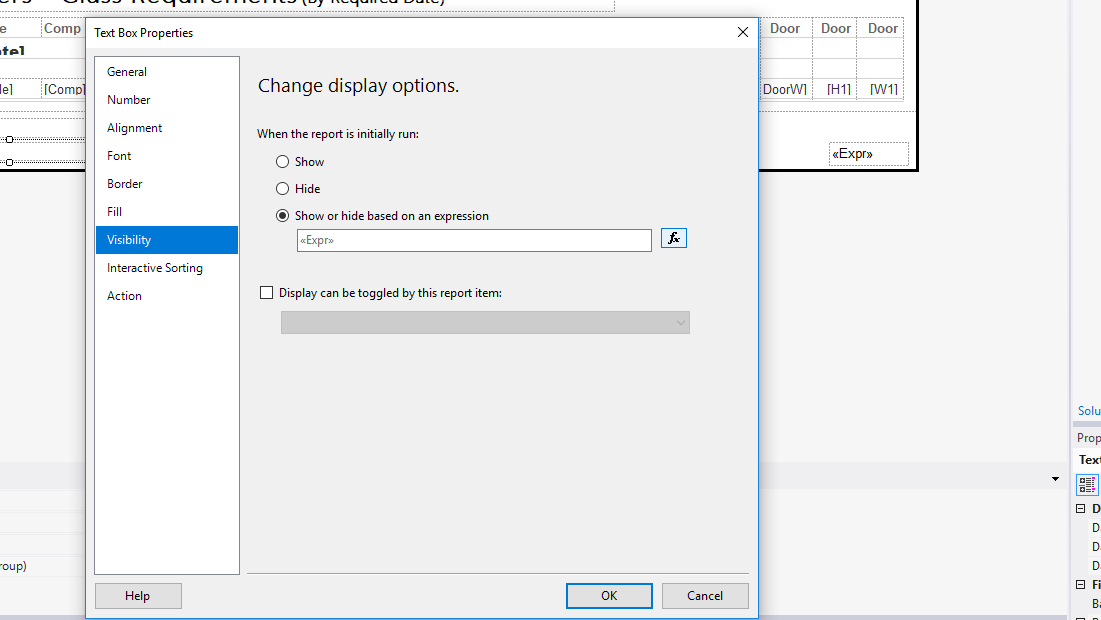Screen dimensions: 1101x620
Task: Close the Text Box Properties dialog
Action: coord(742,32)
